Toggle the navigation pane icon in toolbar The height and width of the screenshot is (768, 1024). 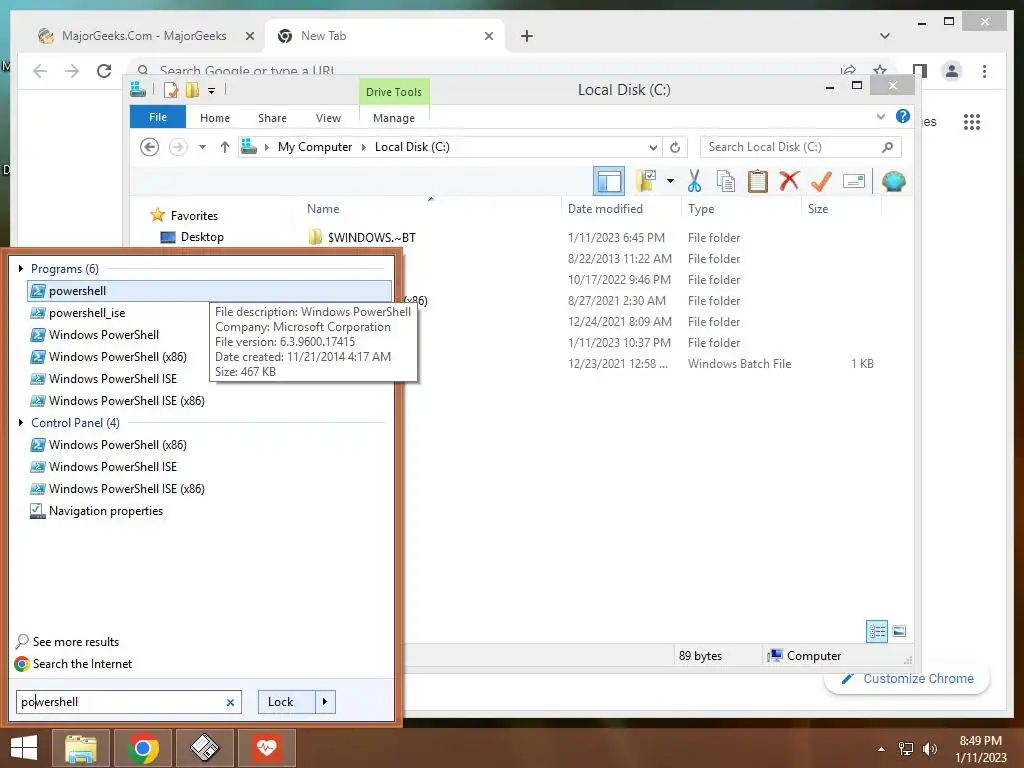[609, 181]
